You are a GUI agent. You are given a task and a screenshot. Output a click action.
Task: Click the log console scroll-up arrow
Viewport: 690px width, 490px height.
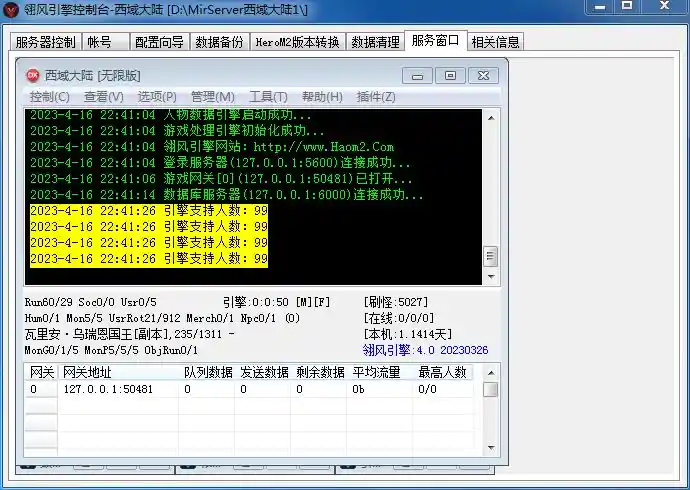pyautogui.click(x=491, y=118)
